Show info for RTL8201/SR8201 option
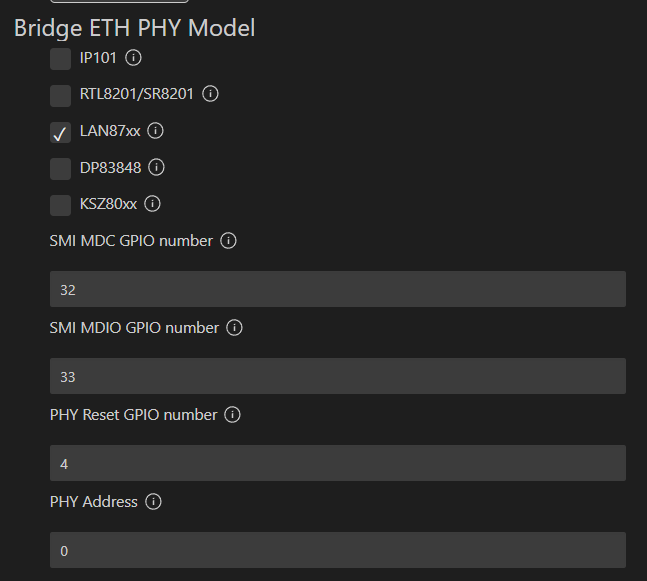 [x=210, y=94]
